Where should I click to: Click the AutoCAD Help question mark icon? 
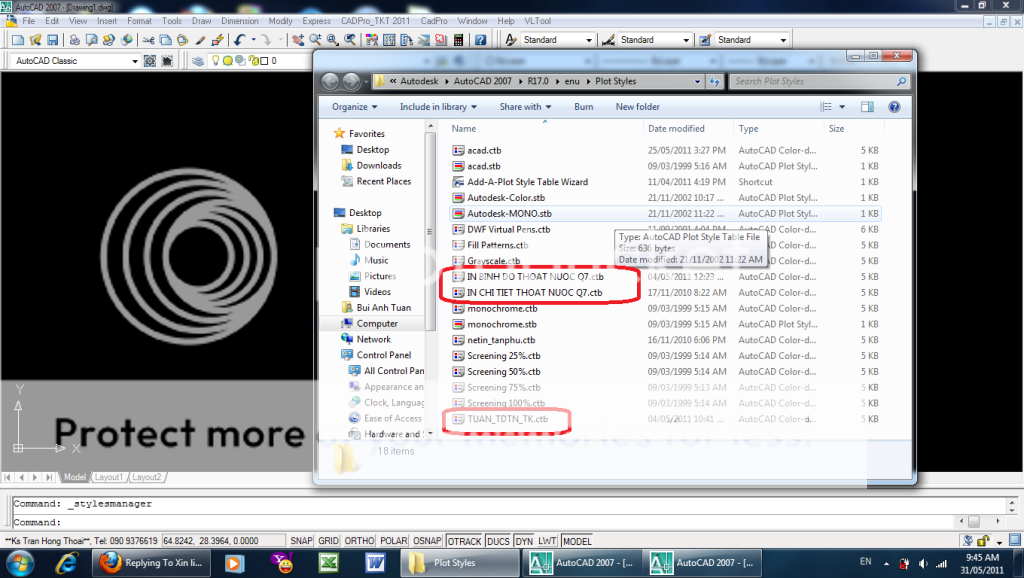481,40
